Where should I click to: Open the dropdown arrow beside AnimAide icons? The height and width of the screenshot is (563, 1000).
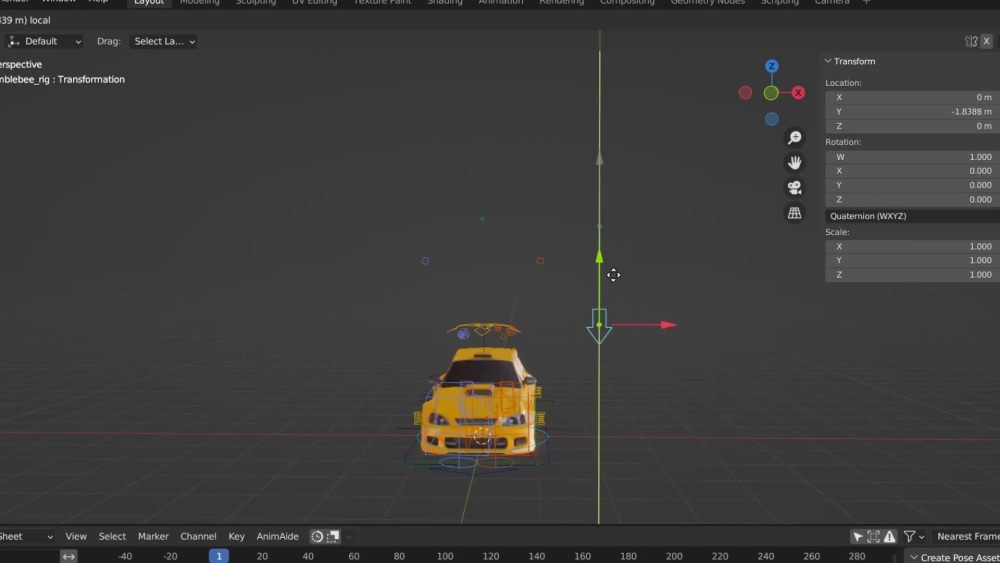pos(348,537)
